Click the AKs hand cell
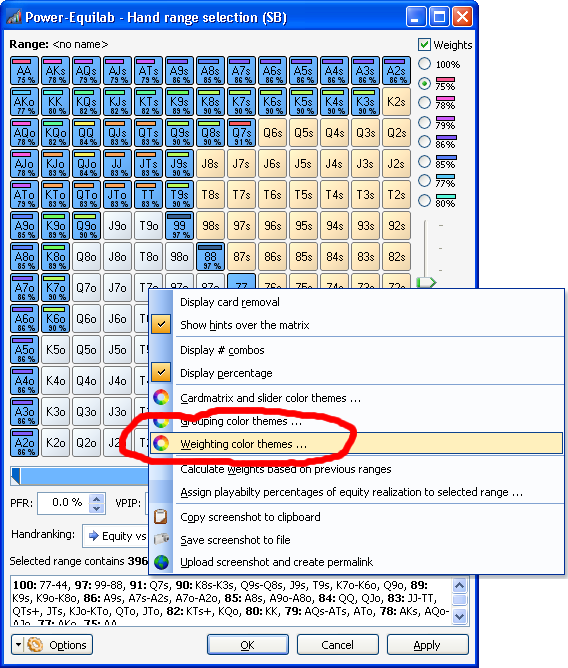 [x=55, y=71]
